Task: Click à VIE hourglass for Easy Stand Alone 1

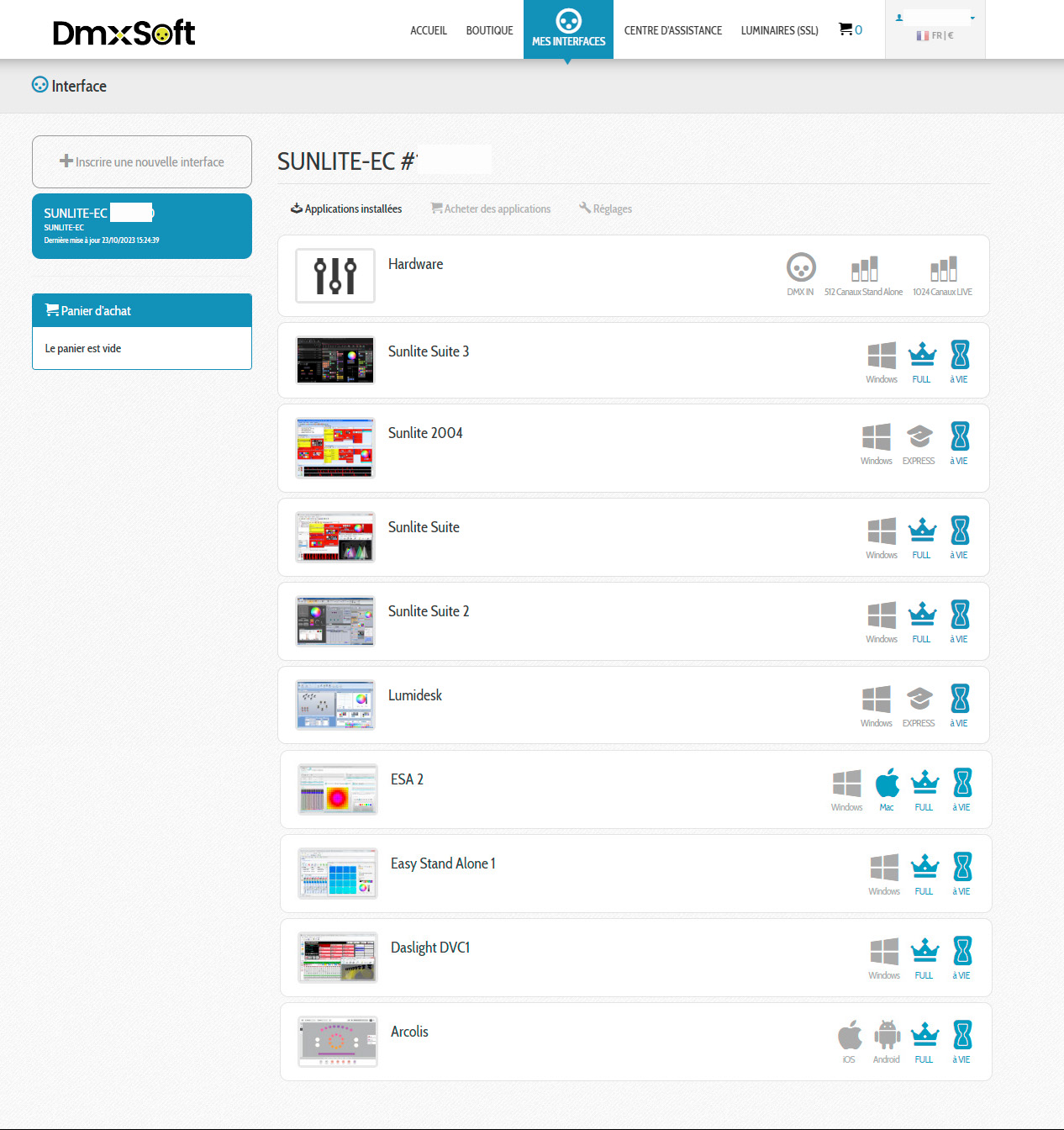Action: coord(962,867)
